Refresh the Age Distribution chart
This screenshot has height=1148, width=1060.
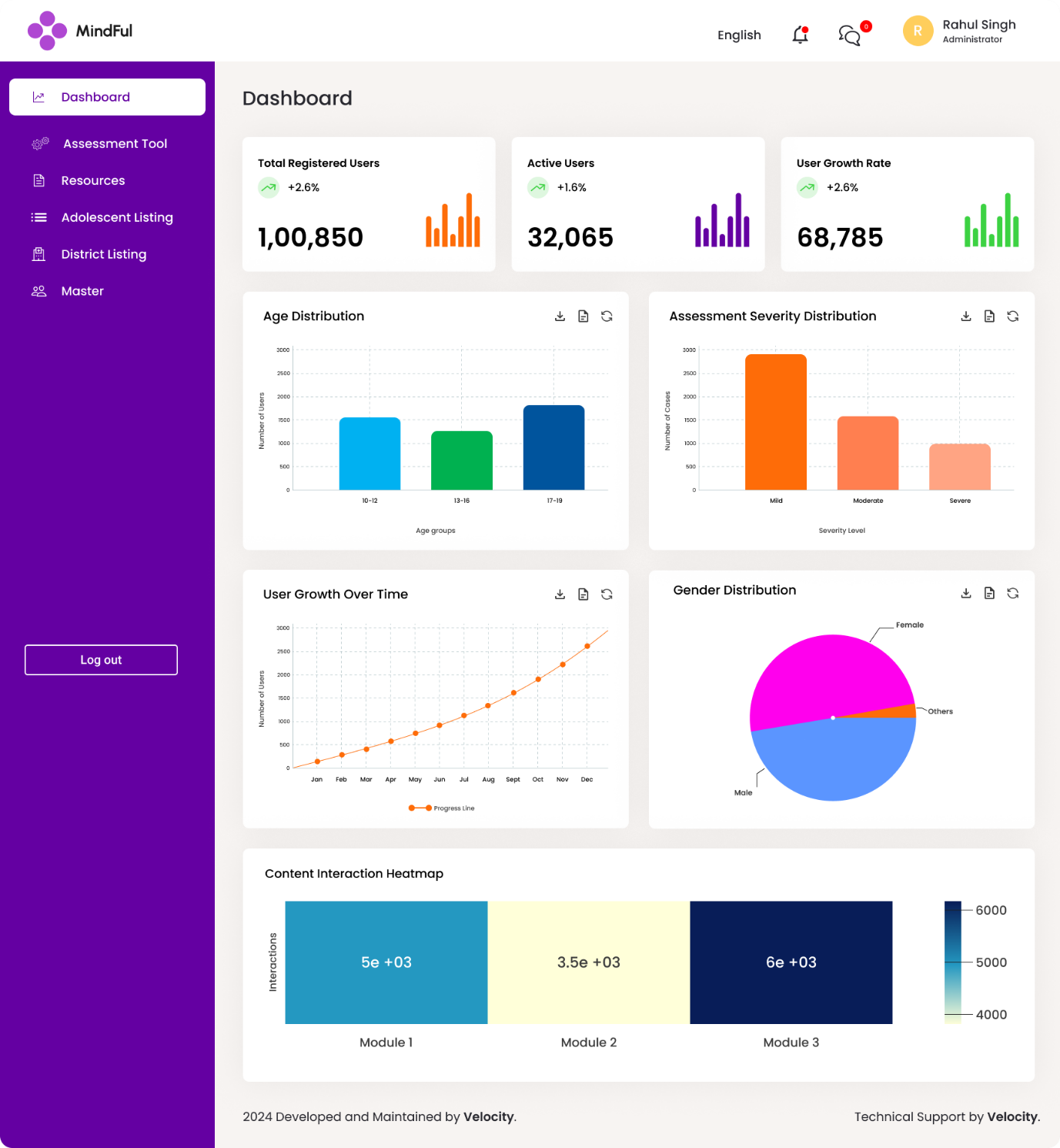coord(606,316)
